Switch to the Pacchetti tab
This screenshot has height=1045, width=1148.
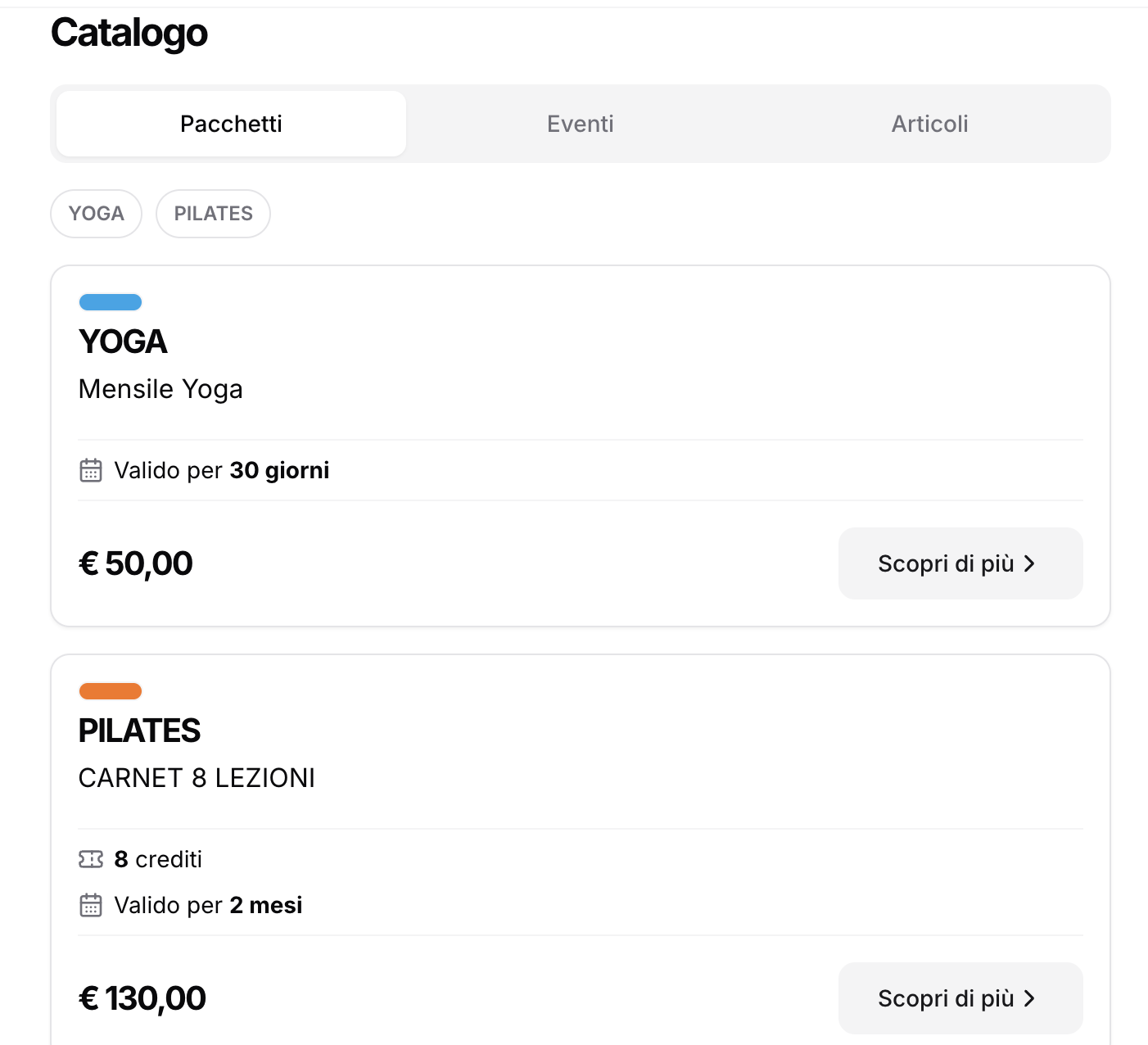(x=231, y=124)
